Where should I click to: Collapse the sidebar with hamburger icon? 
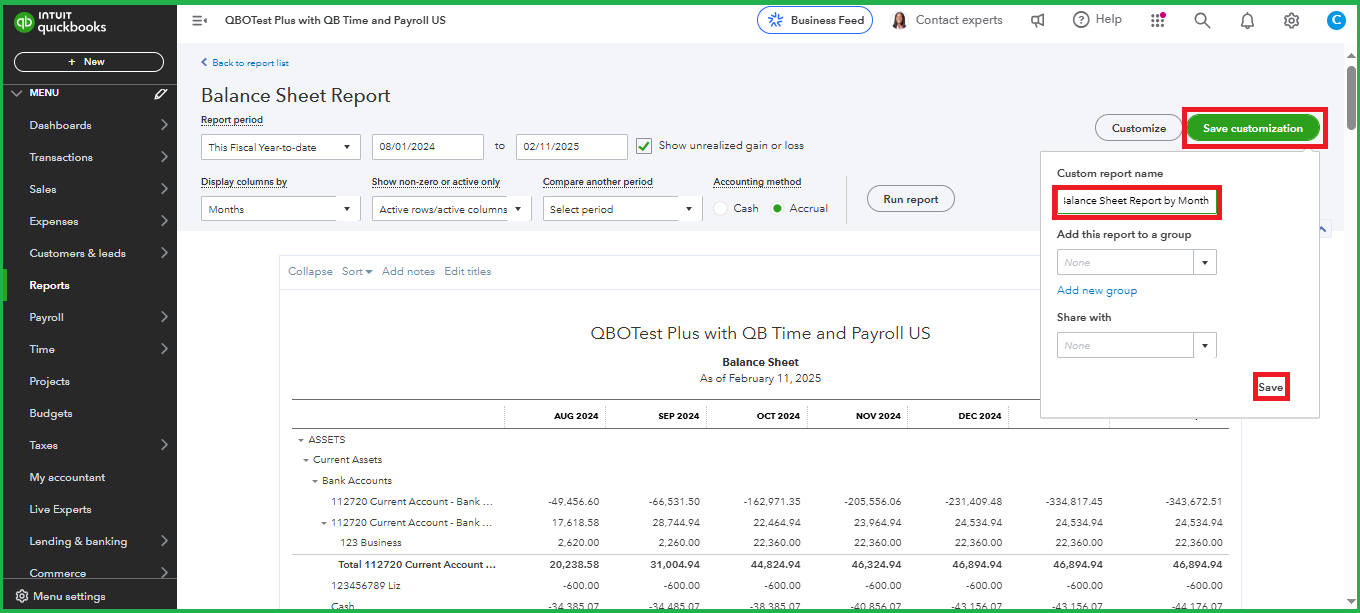click(199, 20)
